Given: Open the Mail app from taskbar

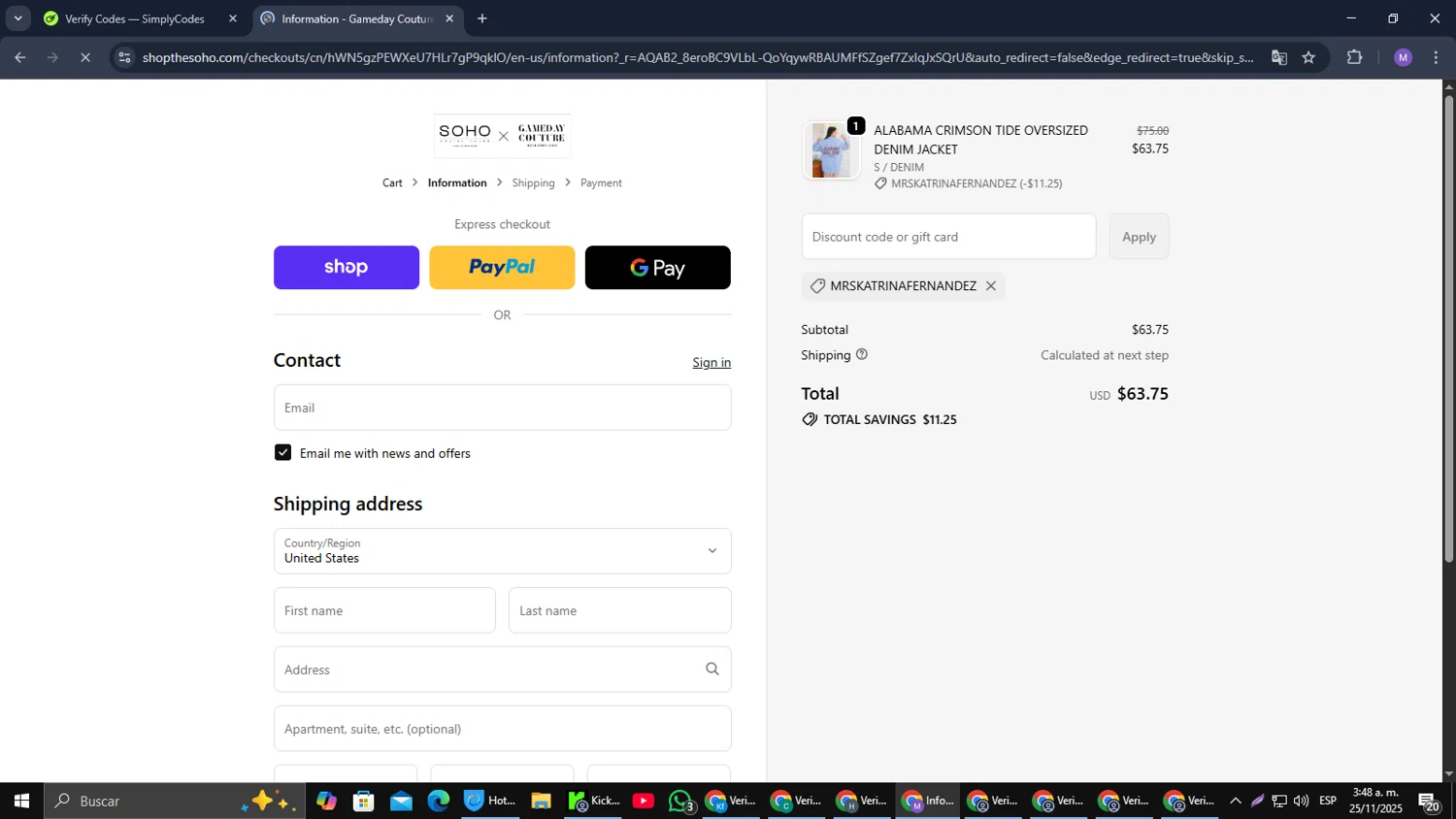Looking at the screenshot, I should click(x=401, y=801).
